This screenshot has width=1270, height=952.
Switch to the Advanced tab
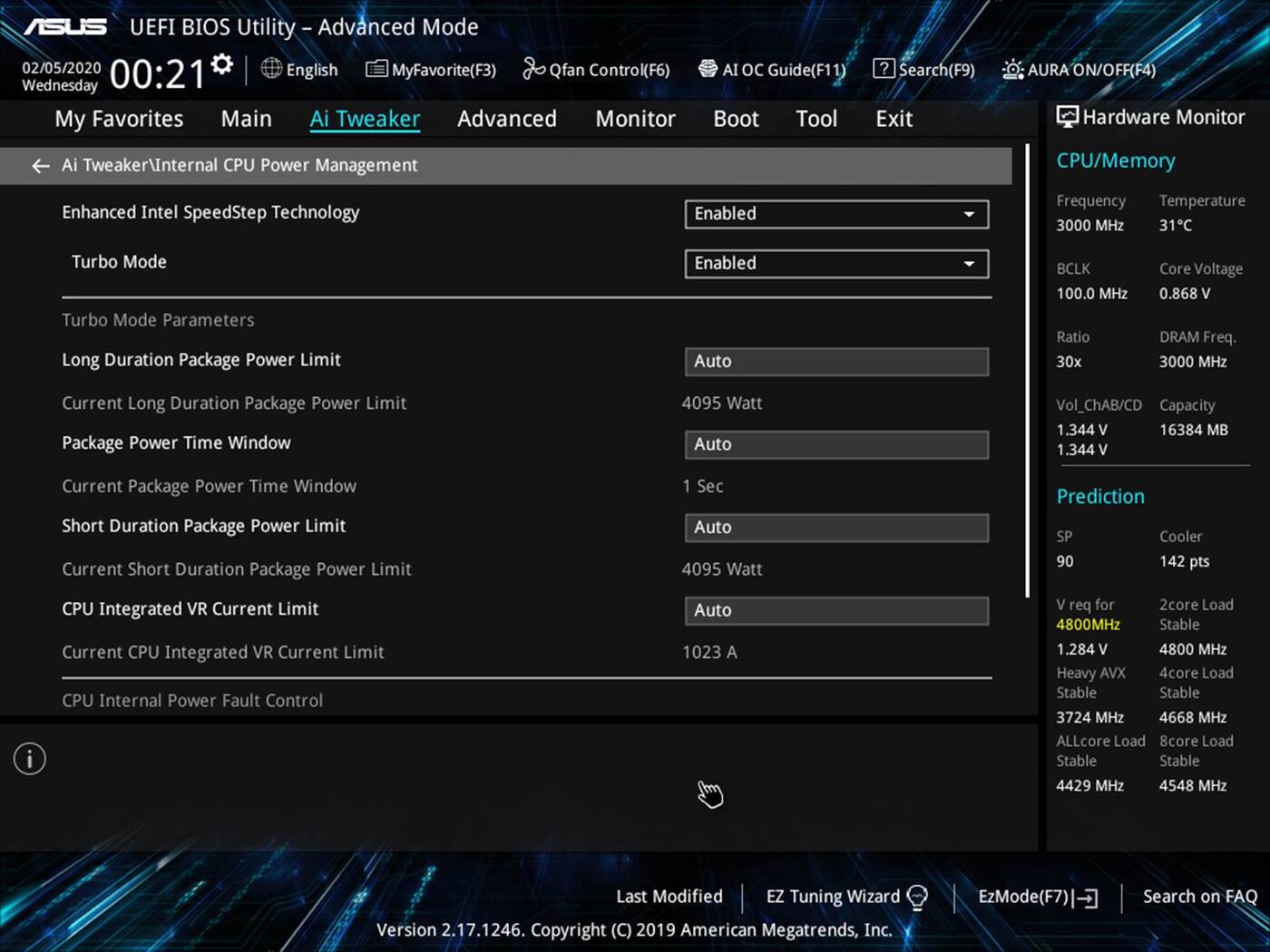pyautogui.click(x=506, y=118)
